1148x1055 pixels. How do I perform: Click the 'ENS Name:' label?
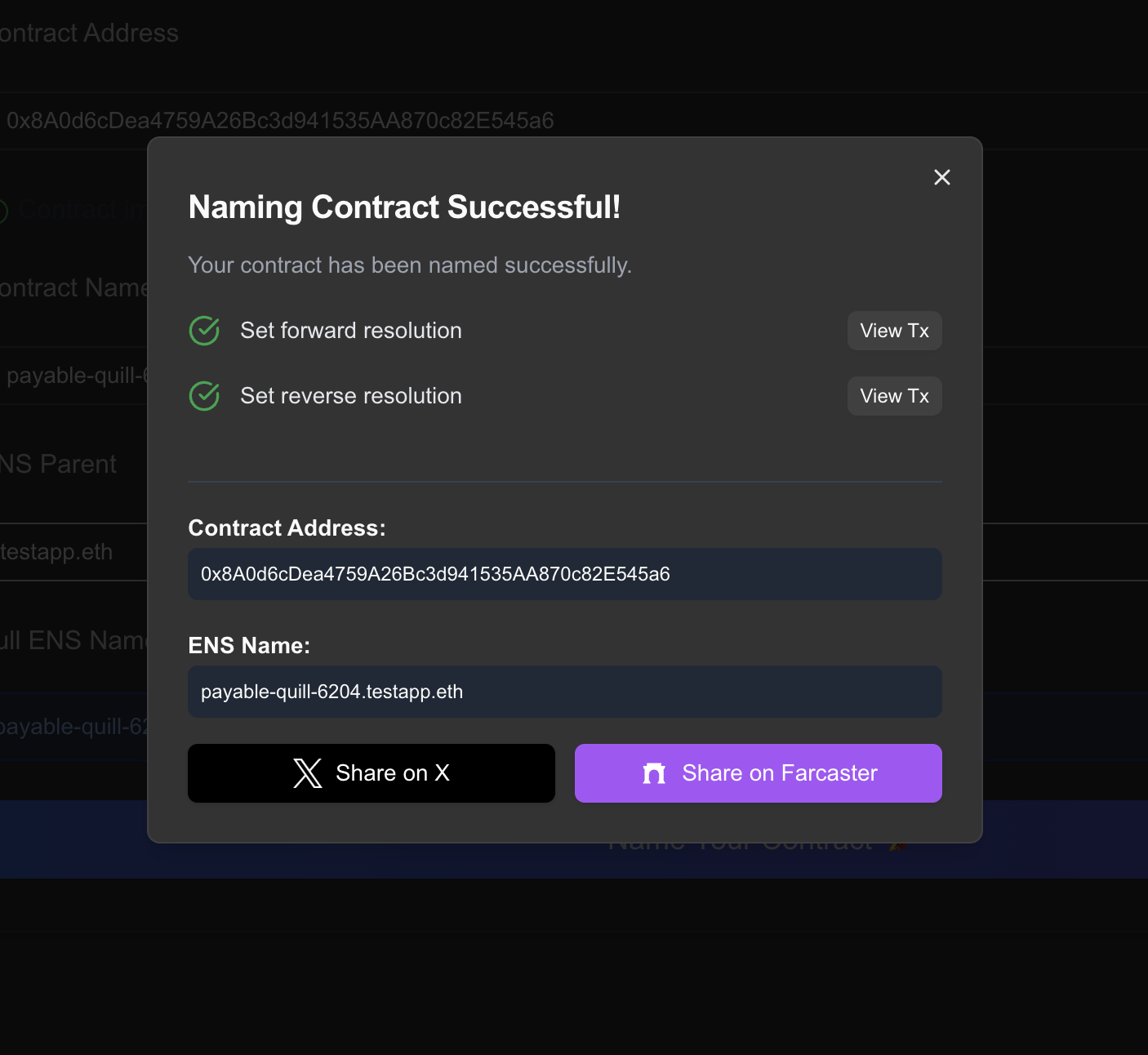tap(249, 646)
